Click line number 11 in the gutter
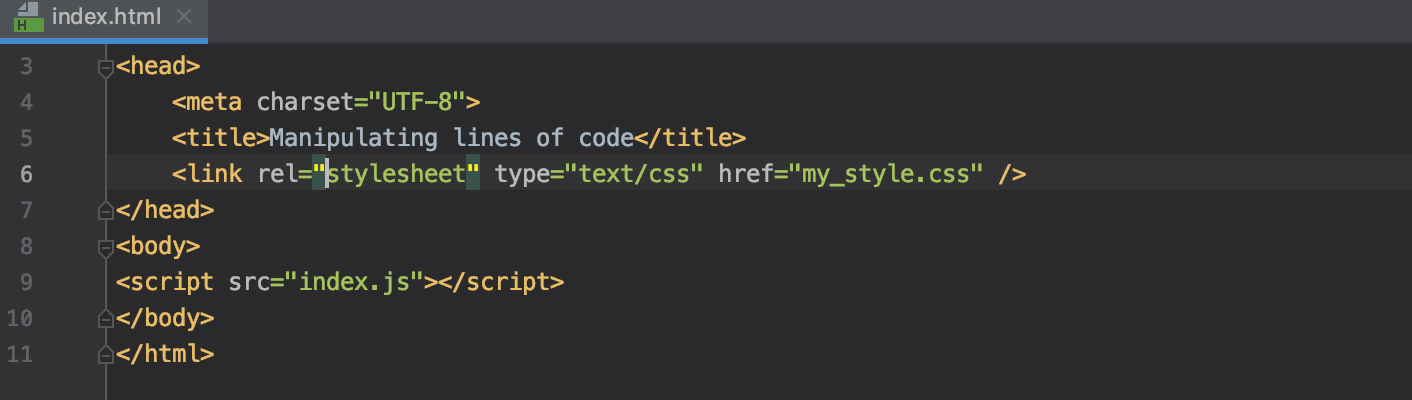 point(22,354)
